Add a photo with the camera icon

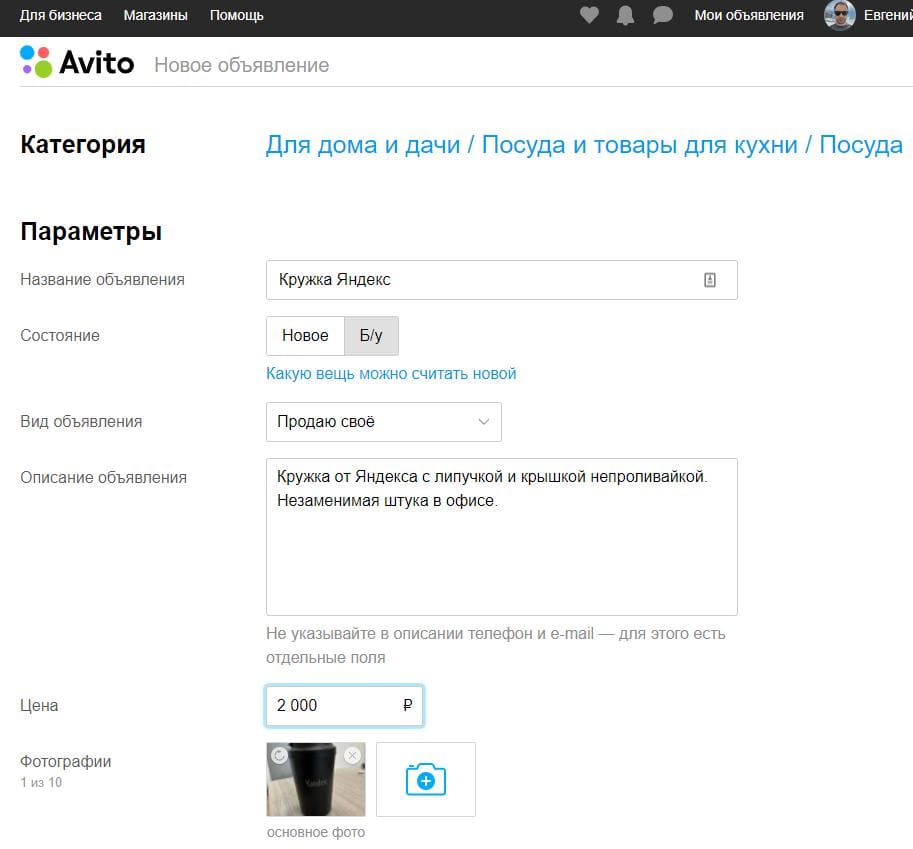pyautogui.click(x=425, y=779)
